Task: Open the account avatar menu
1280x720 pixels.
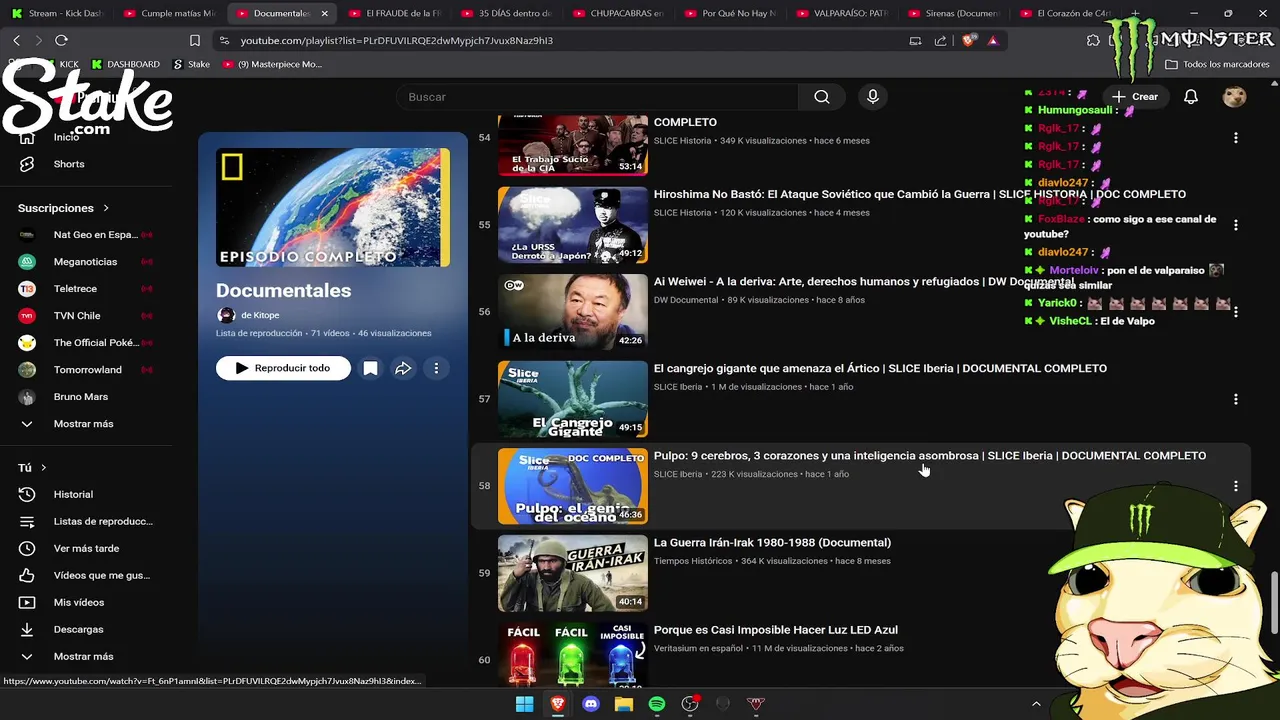Action: 1235,97
